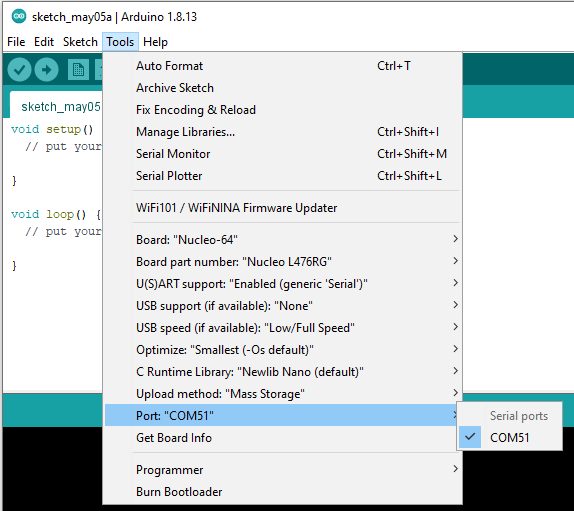Expand the Board part number submenu
574x511 pixels.
tap(282, 262)
